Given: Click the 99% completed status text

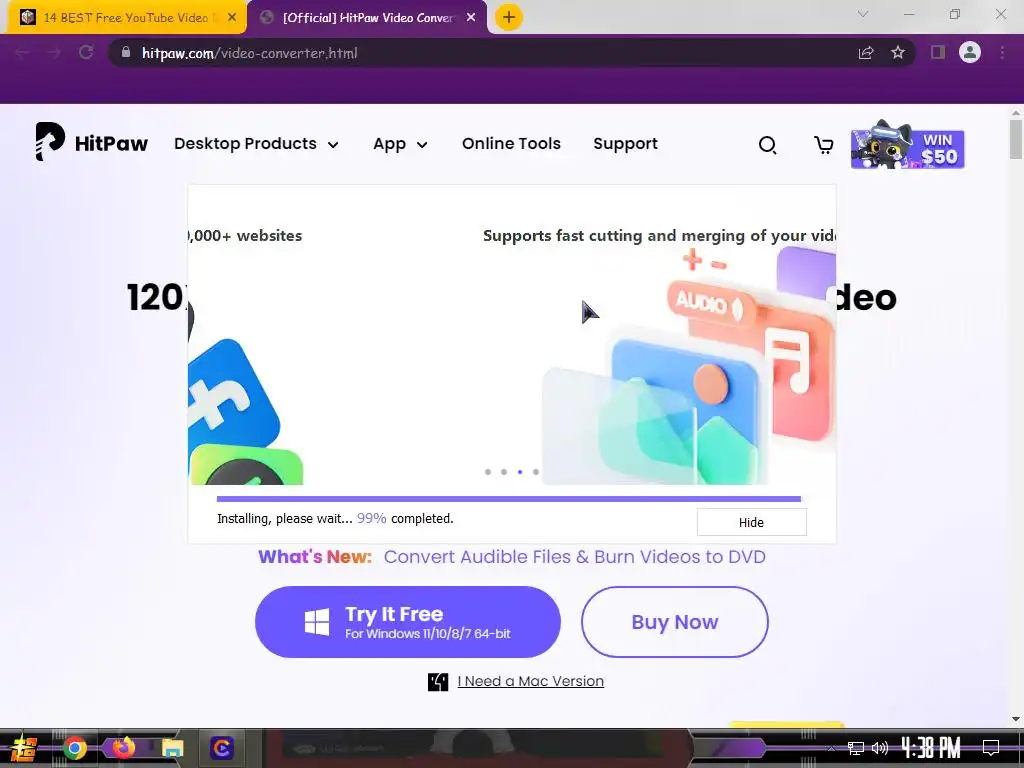Looking at the screenshot, I should click(x=405, y=519).
